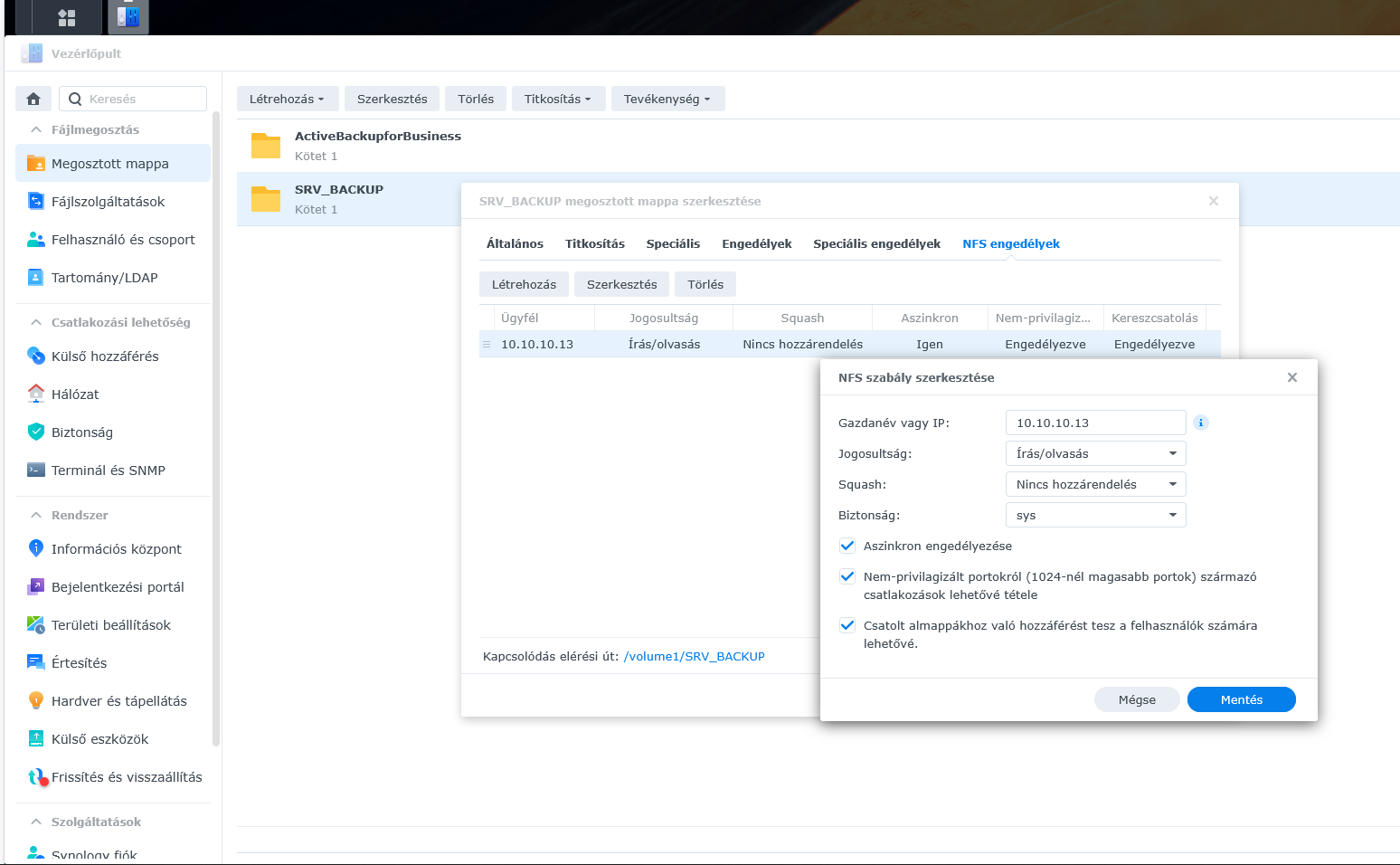Image resolution: width=1400 pixels, height=865 pixels.
Task: Select the Biztonság shield icon
Action: point(36,432)
